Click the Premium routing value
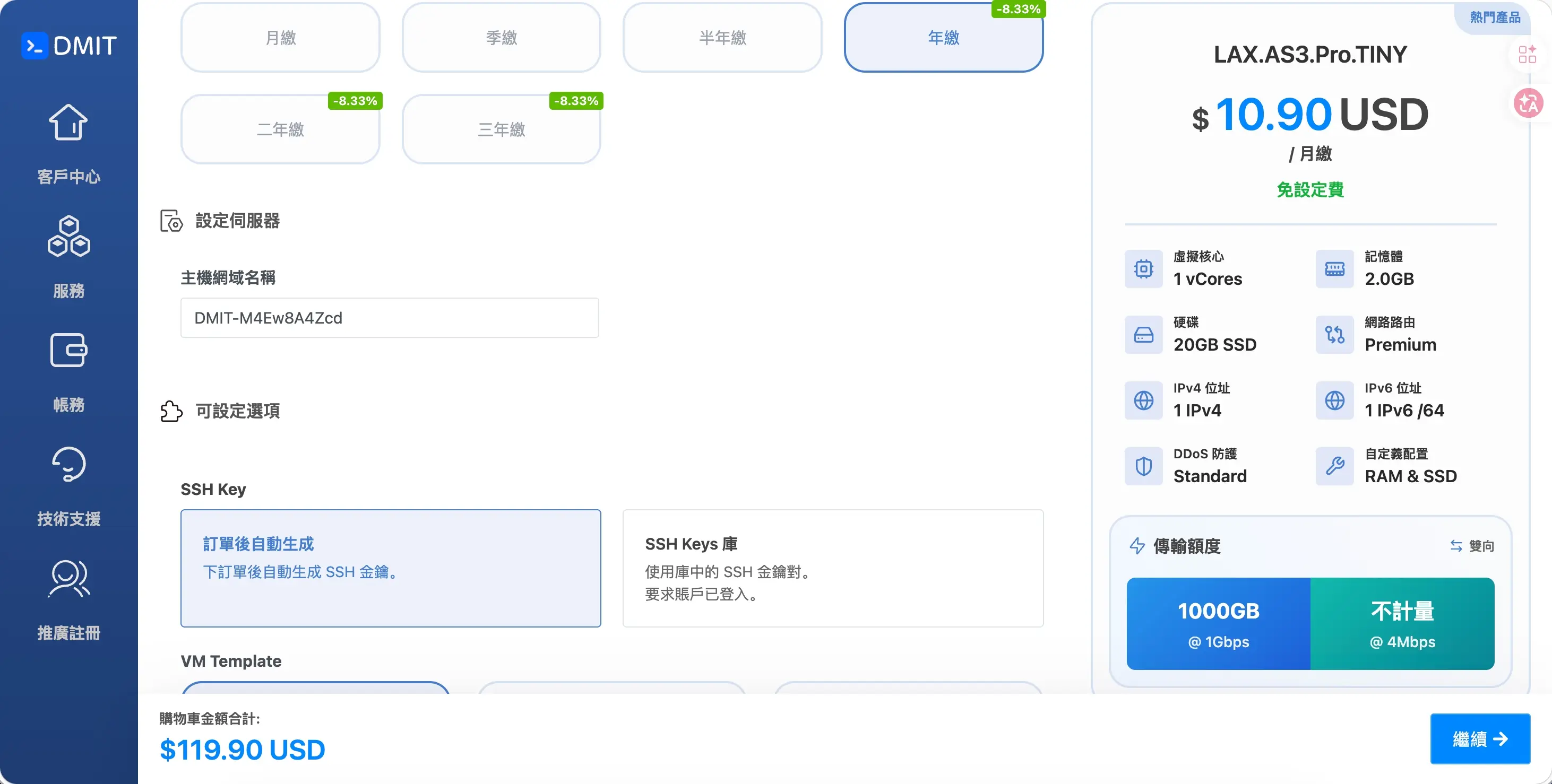This screenshot has width=1552, height=784. [x=1400, y=344]
